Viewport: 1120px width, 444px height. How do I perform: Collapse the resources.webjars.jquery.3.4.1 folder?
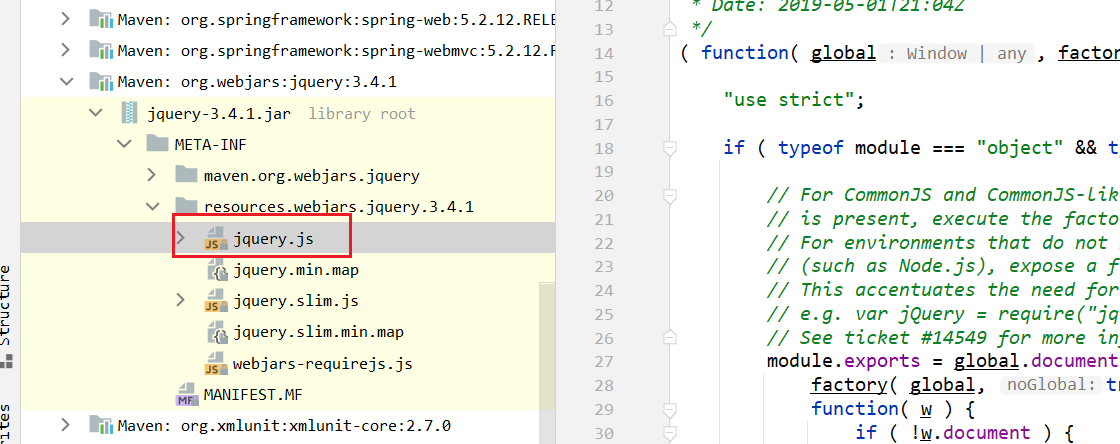pos(152,207)
